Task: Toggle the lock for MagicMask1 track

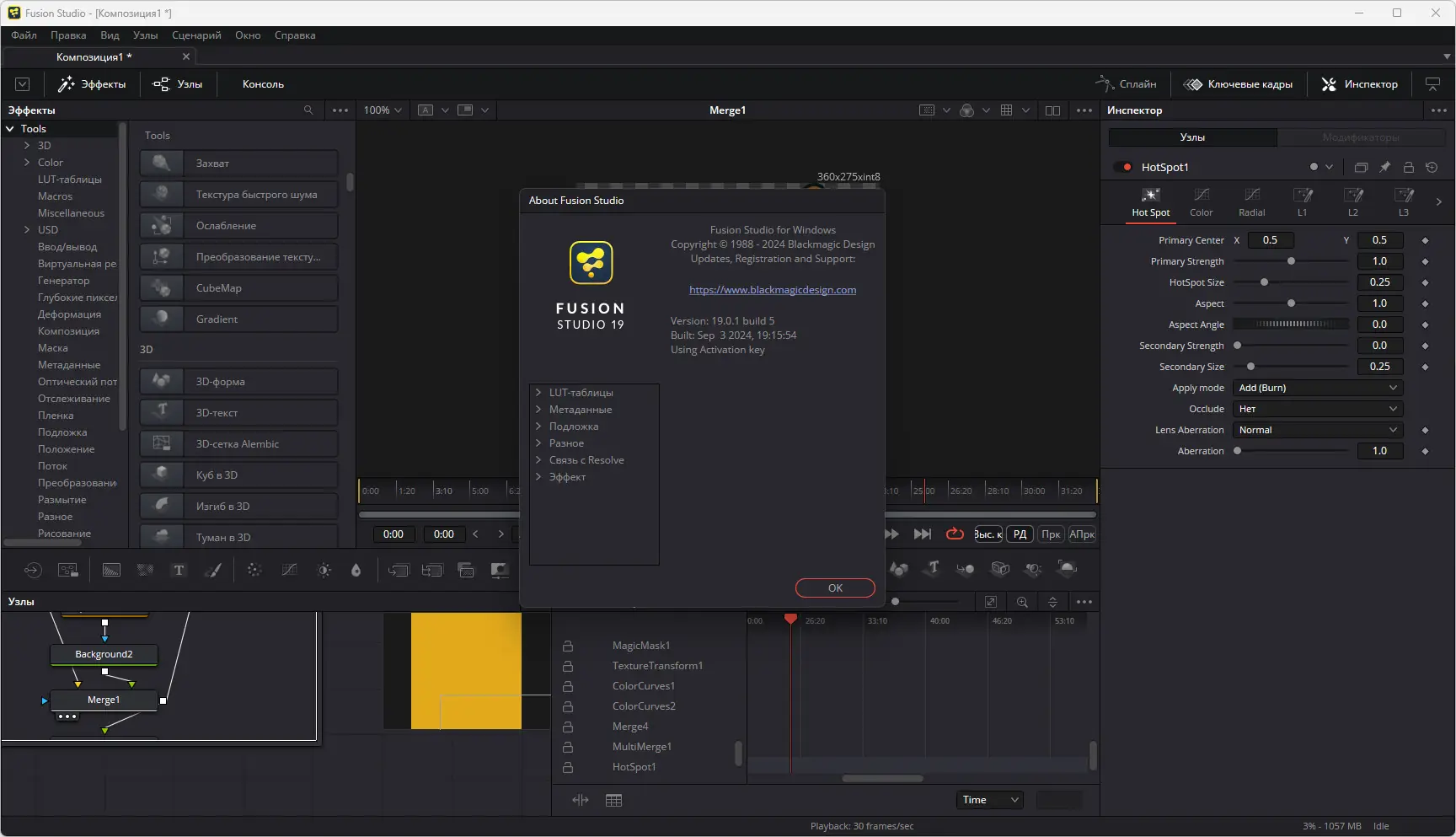Action: pos(568,646)
